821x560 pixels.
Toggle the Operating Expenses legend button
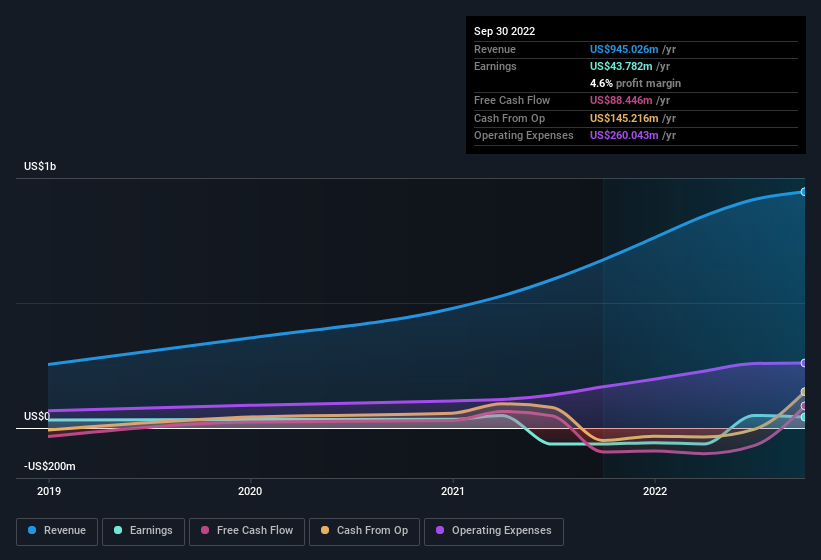click(494, 531)
